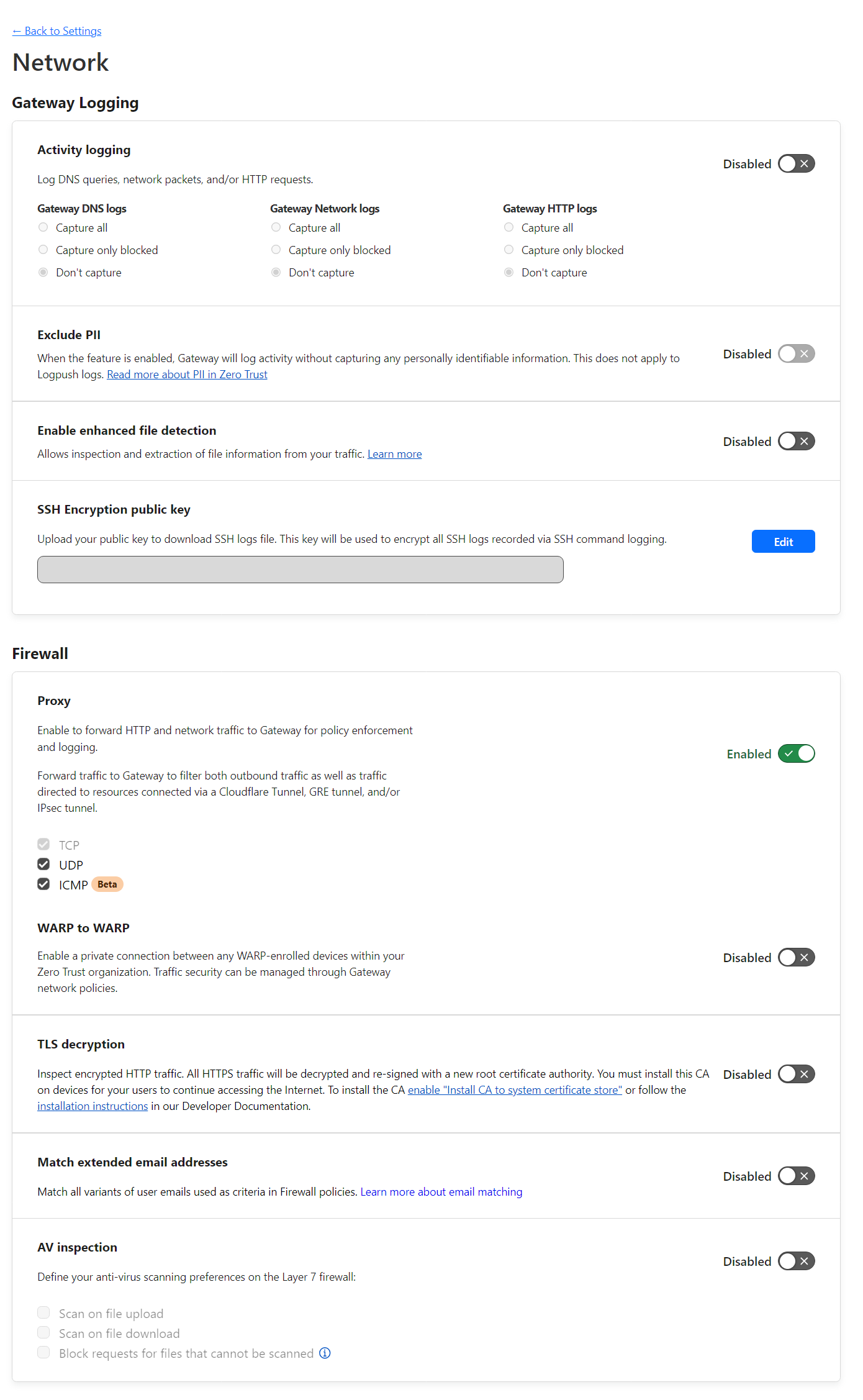The width and height of the screenshot is (863, 1400).
Task: Click the installation instructions link
Action: [93, 1106]
